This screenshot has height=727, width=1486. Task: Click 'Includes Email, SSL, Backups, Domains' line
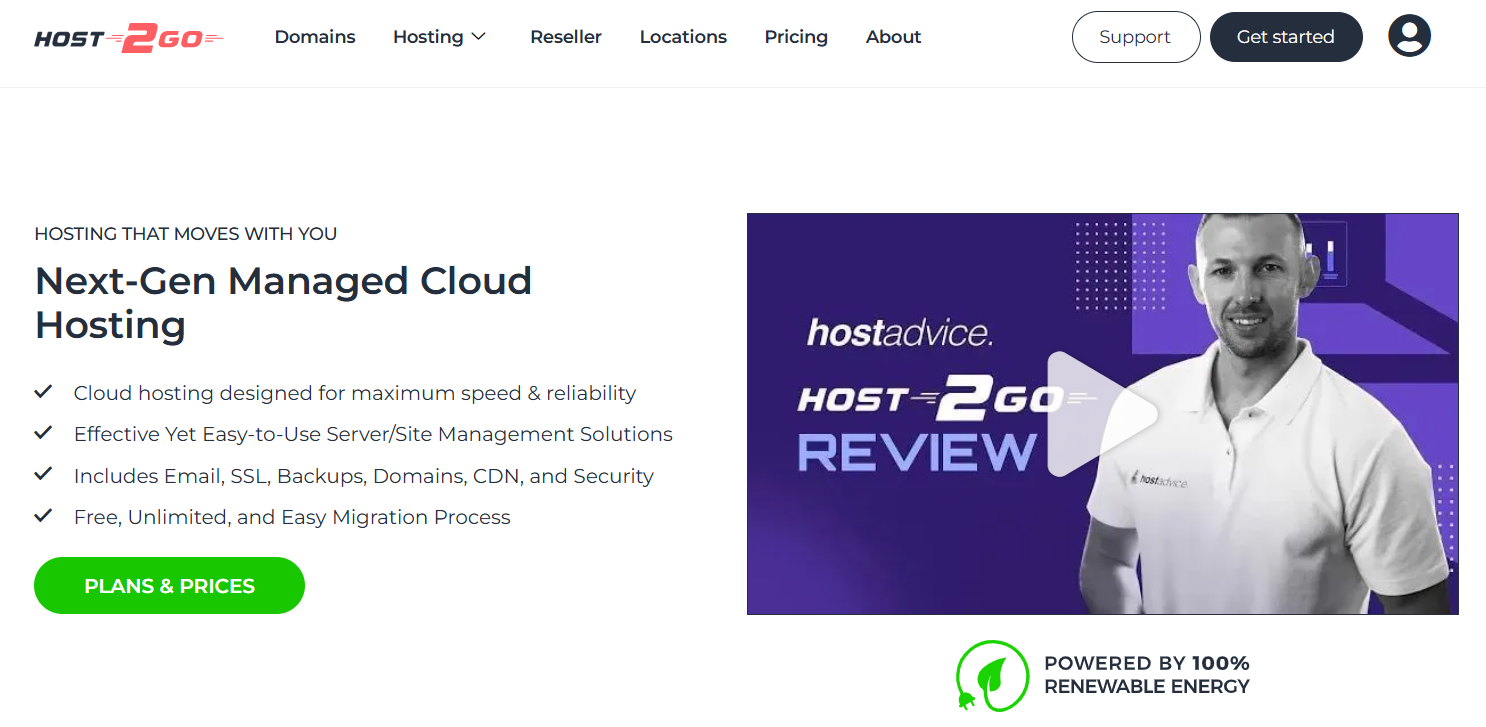coord(364,476)
